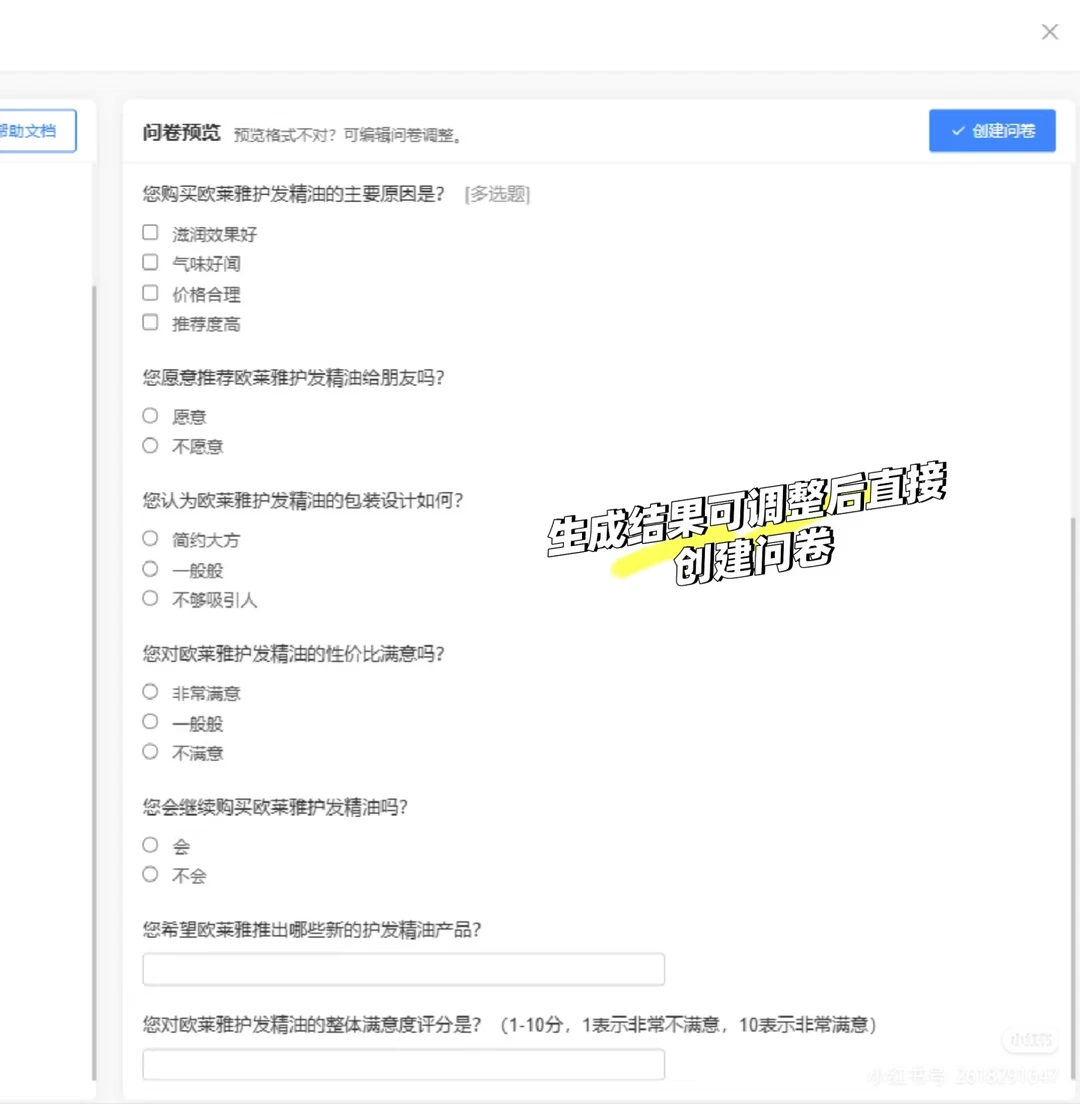The width and height of the screenshot is (1080, 1104).
Task: Close the questionnaire preview dialog
Action: tap(1050, 32)
